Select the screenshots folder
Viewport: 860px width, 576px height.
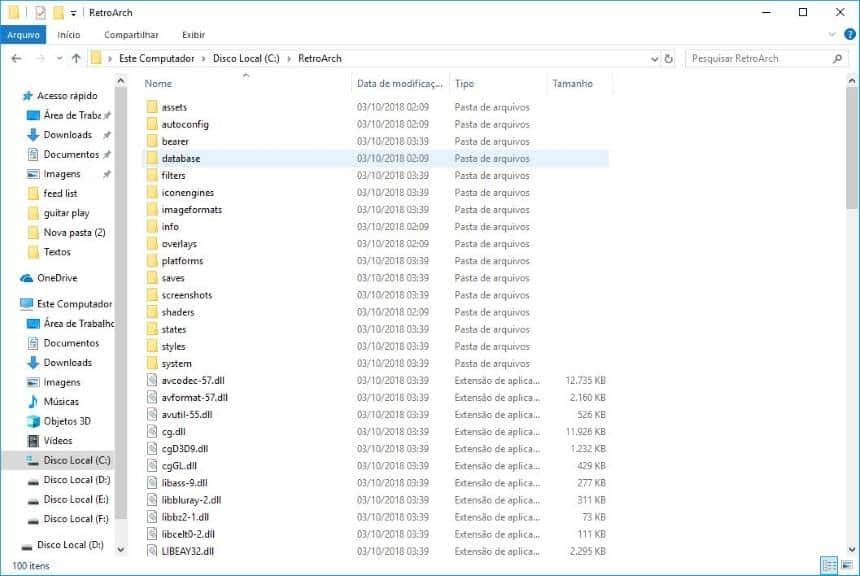186,295
